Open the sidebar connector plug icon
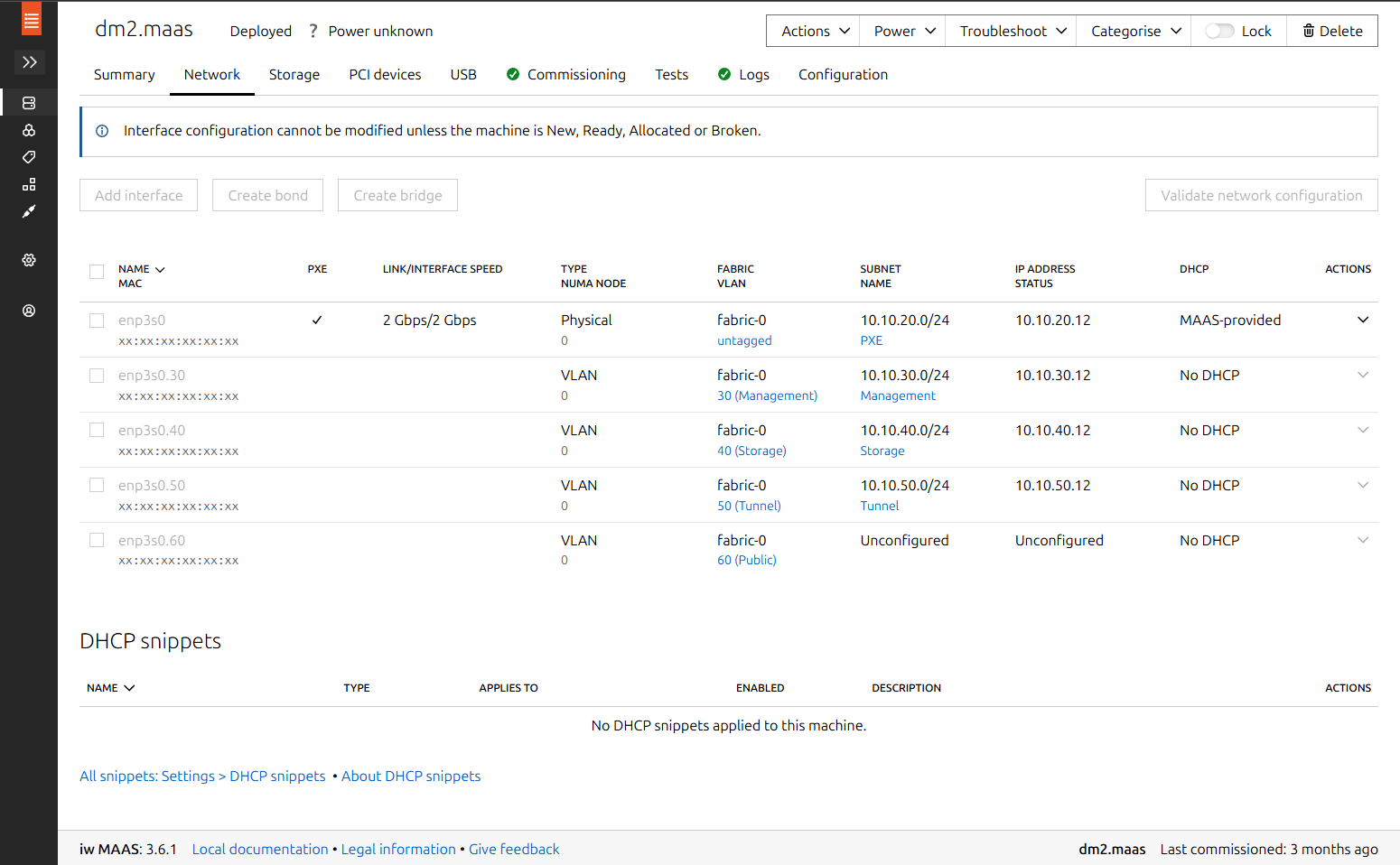The image size is (1400, 865). (x=29, y=211)
